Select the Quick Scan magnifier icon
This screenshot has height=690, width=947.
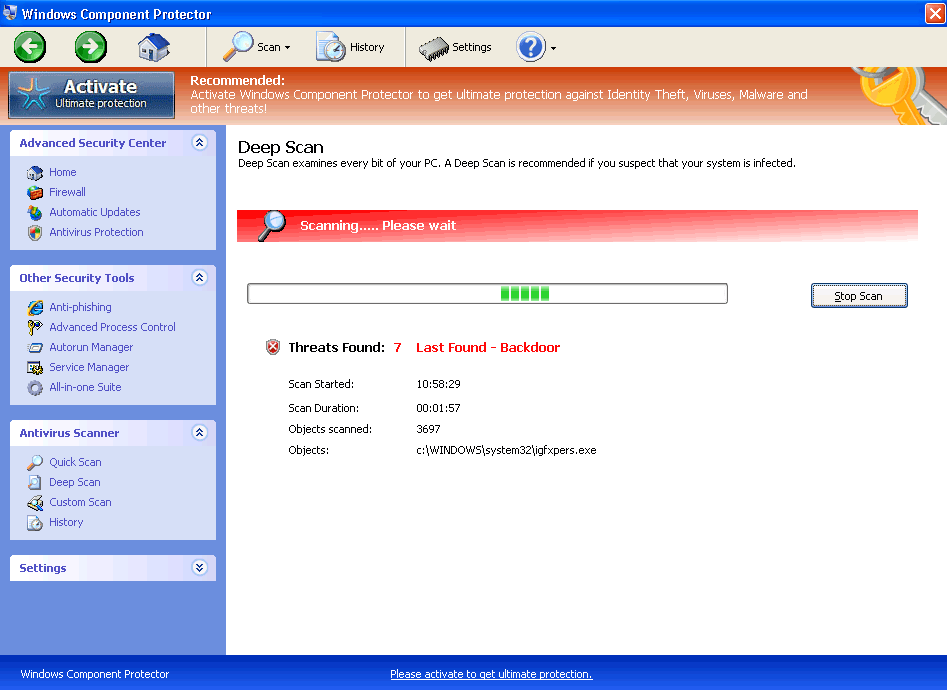pos(35,462)
